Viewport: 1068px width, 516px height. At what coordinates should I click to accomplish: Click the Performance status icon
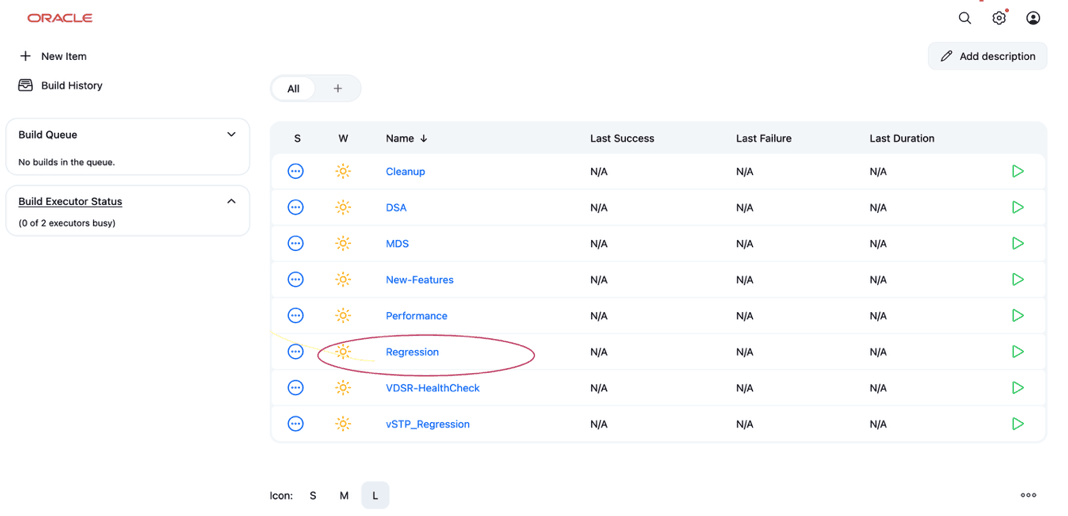click(296, 316)
